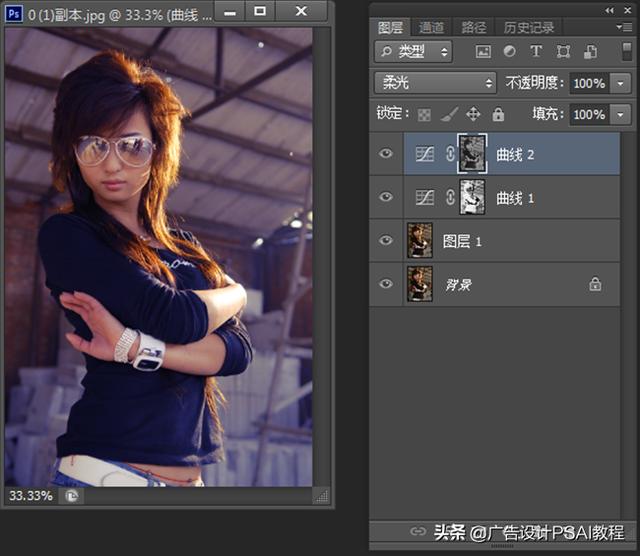Click the Ps icon in document title bar
Viewport: 640px width, 556px height.
pyautogui.click(x=13, y=14)
